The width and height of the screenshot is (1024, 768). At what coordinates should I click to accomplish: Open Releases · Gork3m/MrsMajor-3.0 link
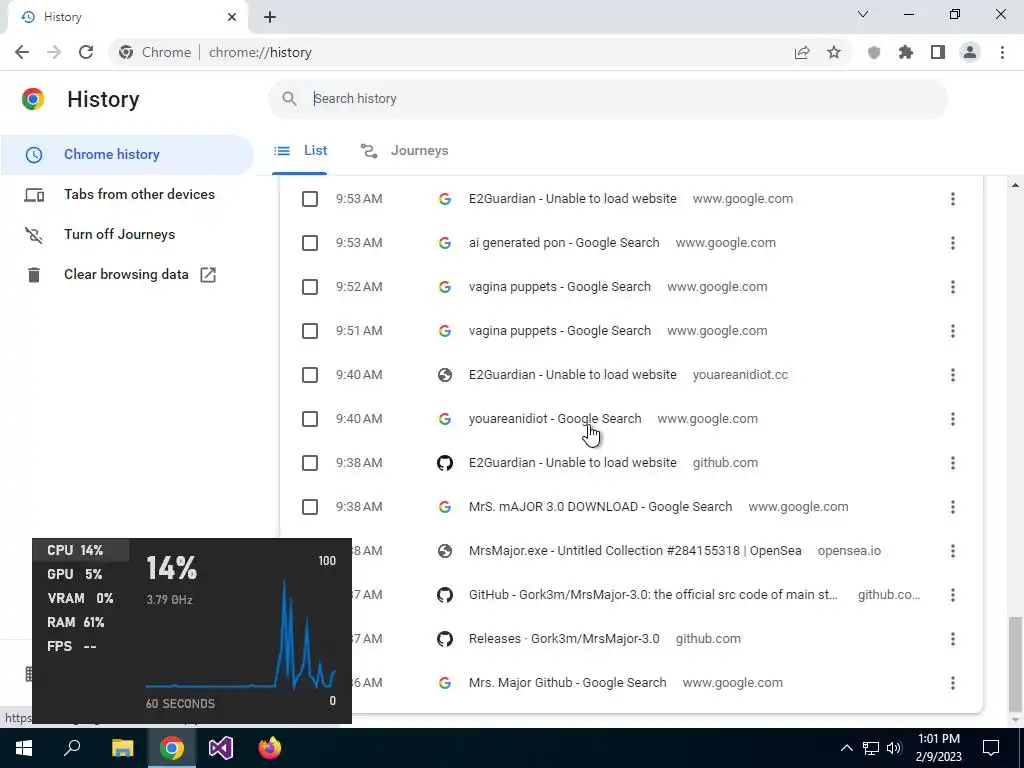tap(564, 639)
